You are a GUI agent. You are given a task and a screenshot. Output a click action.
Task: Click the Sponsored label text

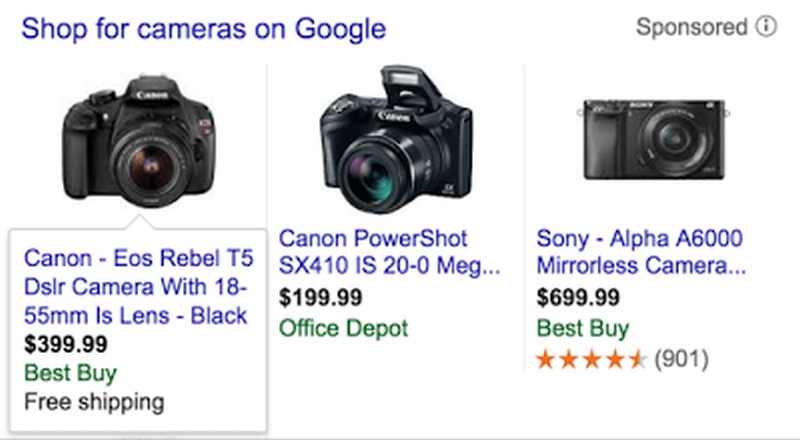(x=691, y=27)
